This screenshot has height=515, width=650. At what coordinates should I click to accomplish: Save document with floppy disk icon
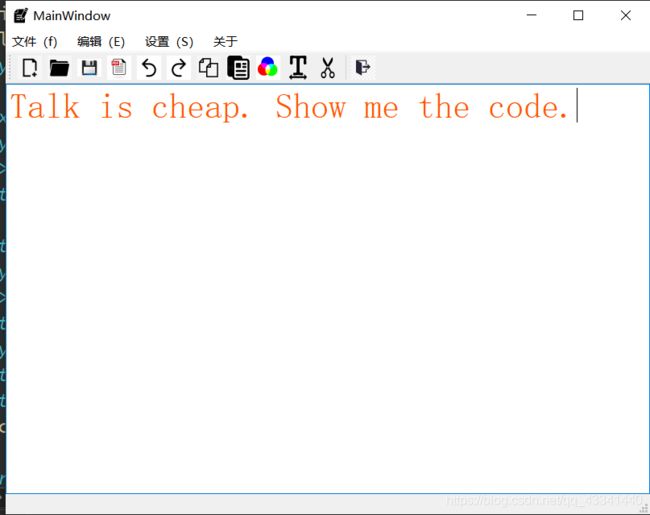tap(89, 68)
